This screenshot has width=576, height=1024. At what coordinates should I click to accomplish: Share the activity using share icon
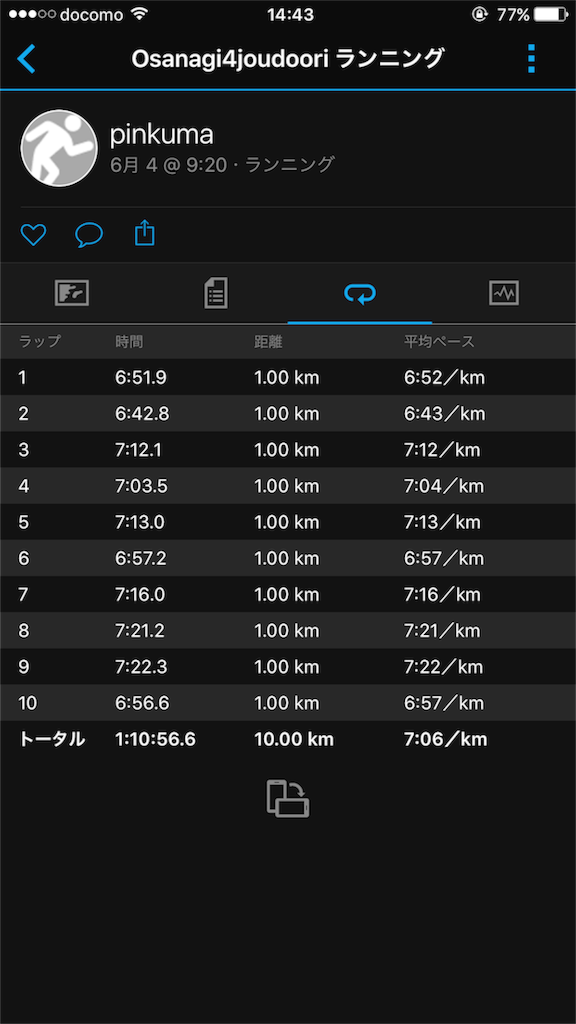[144, 233]
